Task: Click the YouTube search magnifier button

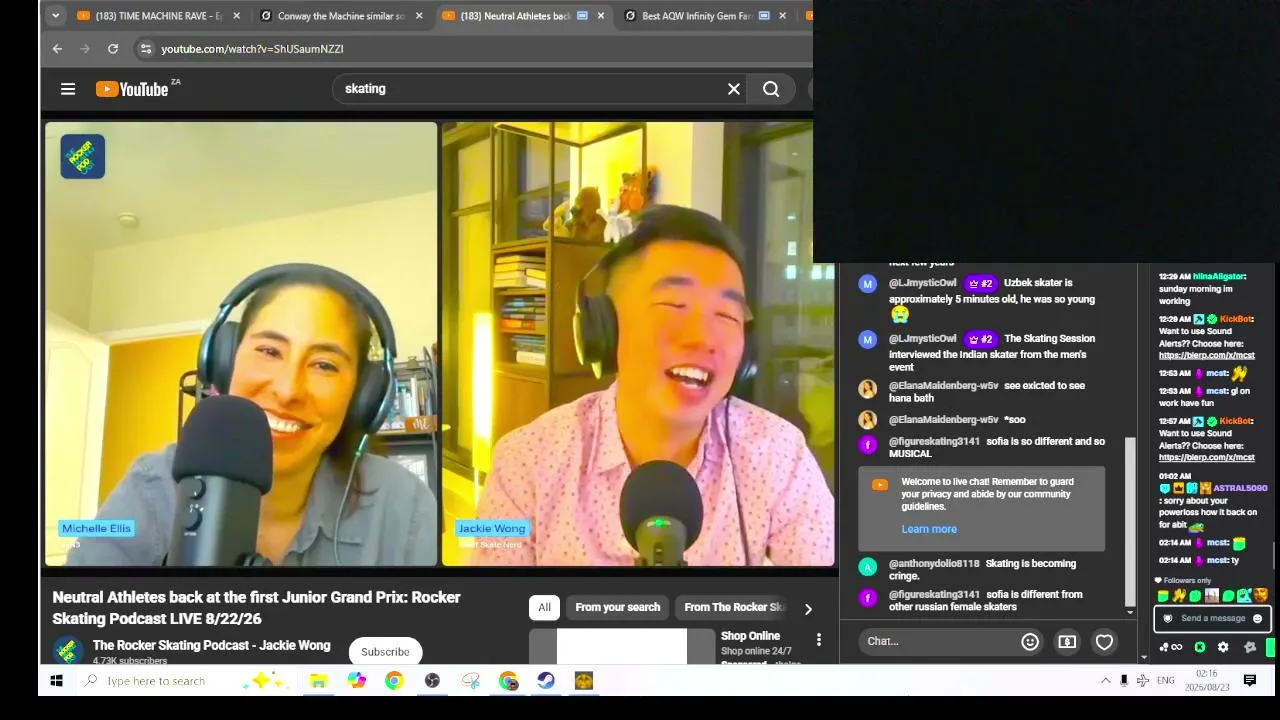Action: [771, 89]
